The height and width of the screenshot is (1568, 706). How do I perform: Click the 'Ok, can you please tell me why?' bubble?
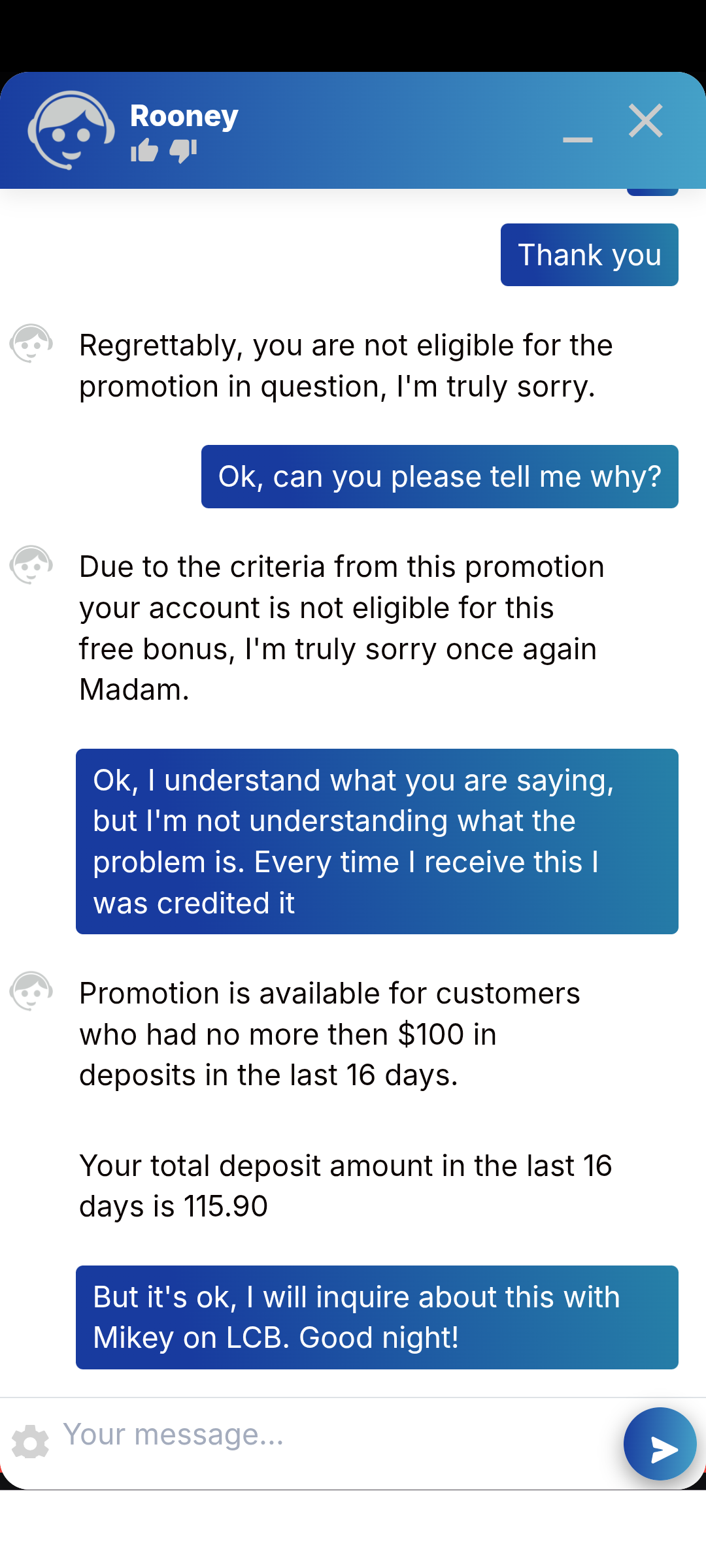click(439, 477)
